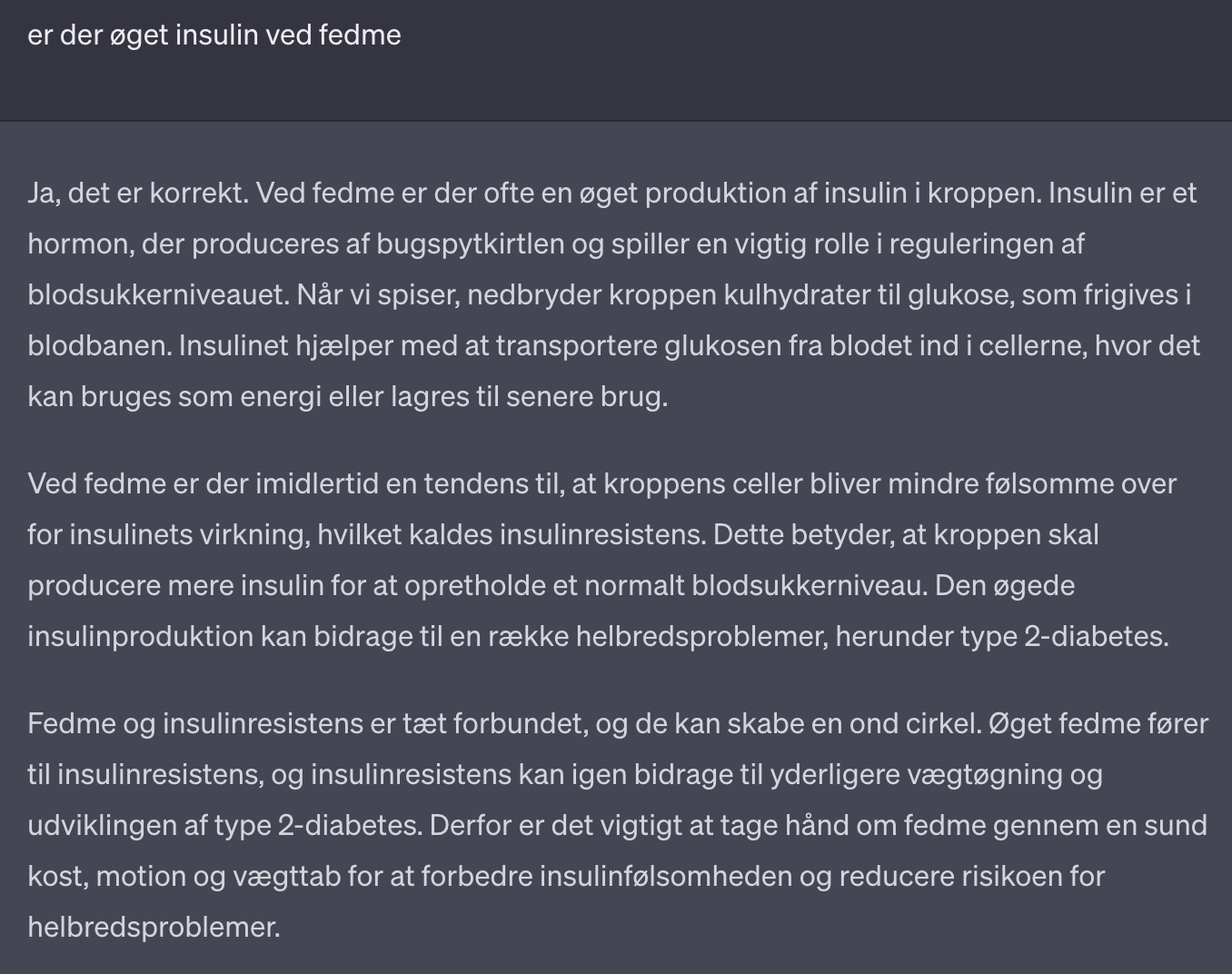Click the user message 'er der øget insulin ved fedme'
1232x974 pixels.
[x=214, y=35]
